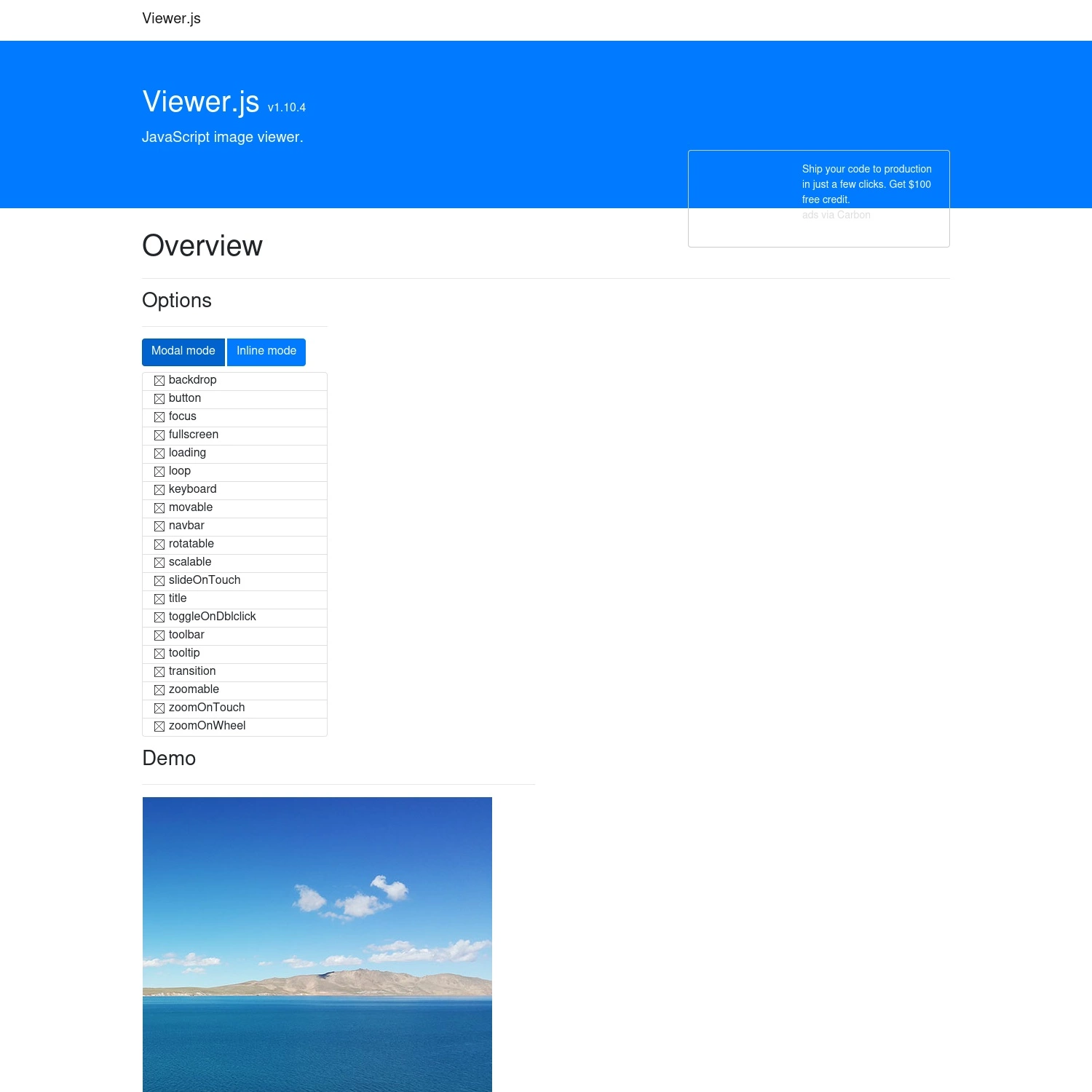
Task: Toggle the scalable option checkbox
Action: pyautogui.click(x=159, y=563)
